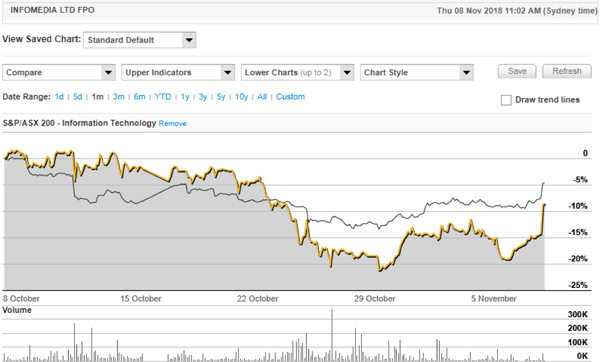Expand the Upper Indicators dropdown
Screen dimensions: 600x362
(178, 72)
